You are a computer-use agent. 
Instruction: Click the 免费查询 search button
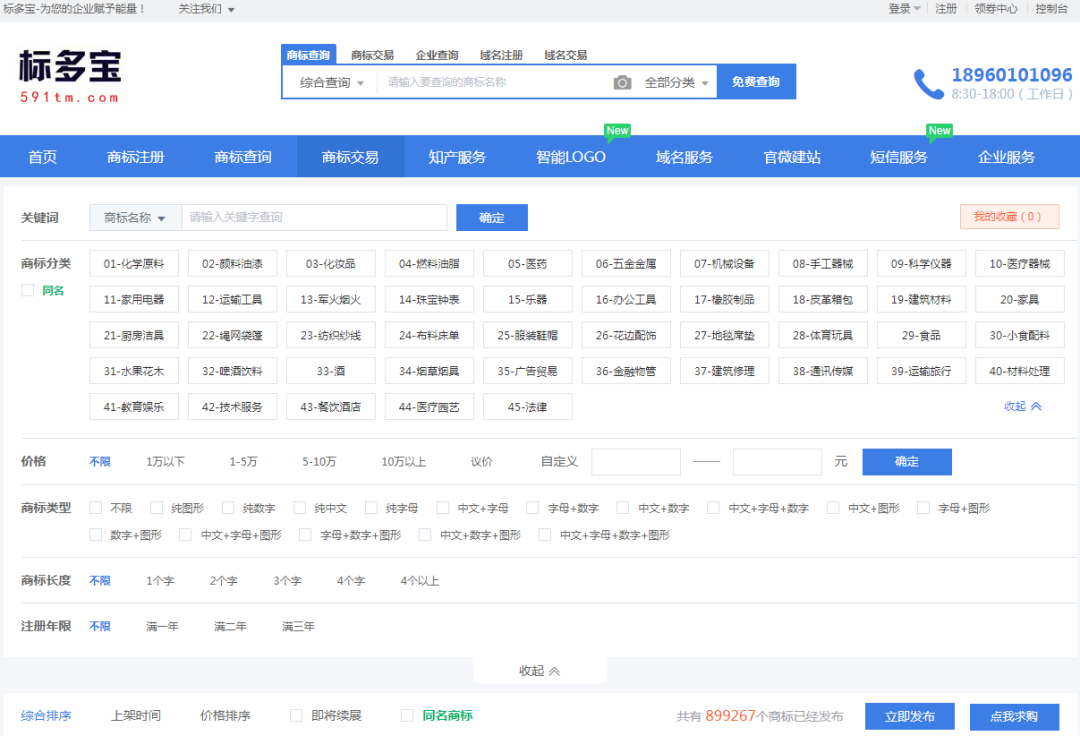(756, 81)
